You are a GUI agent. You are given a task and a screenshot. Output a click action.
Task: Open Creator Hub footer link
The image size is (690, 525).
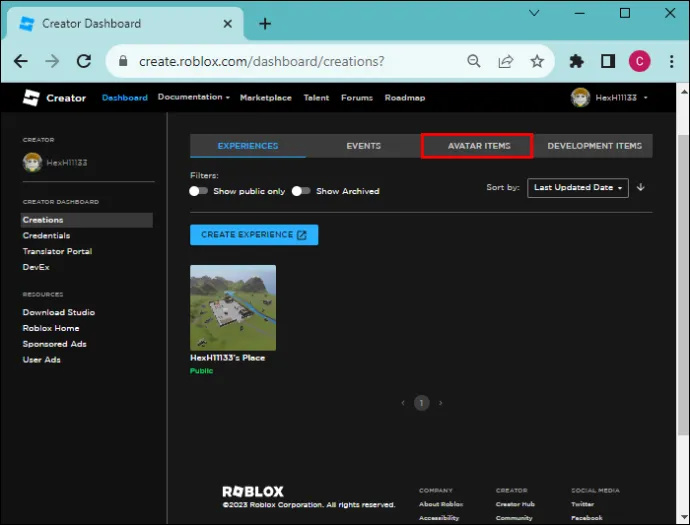[x=515, y=504]
